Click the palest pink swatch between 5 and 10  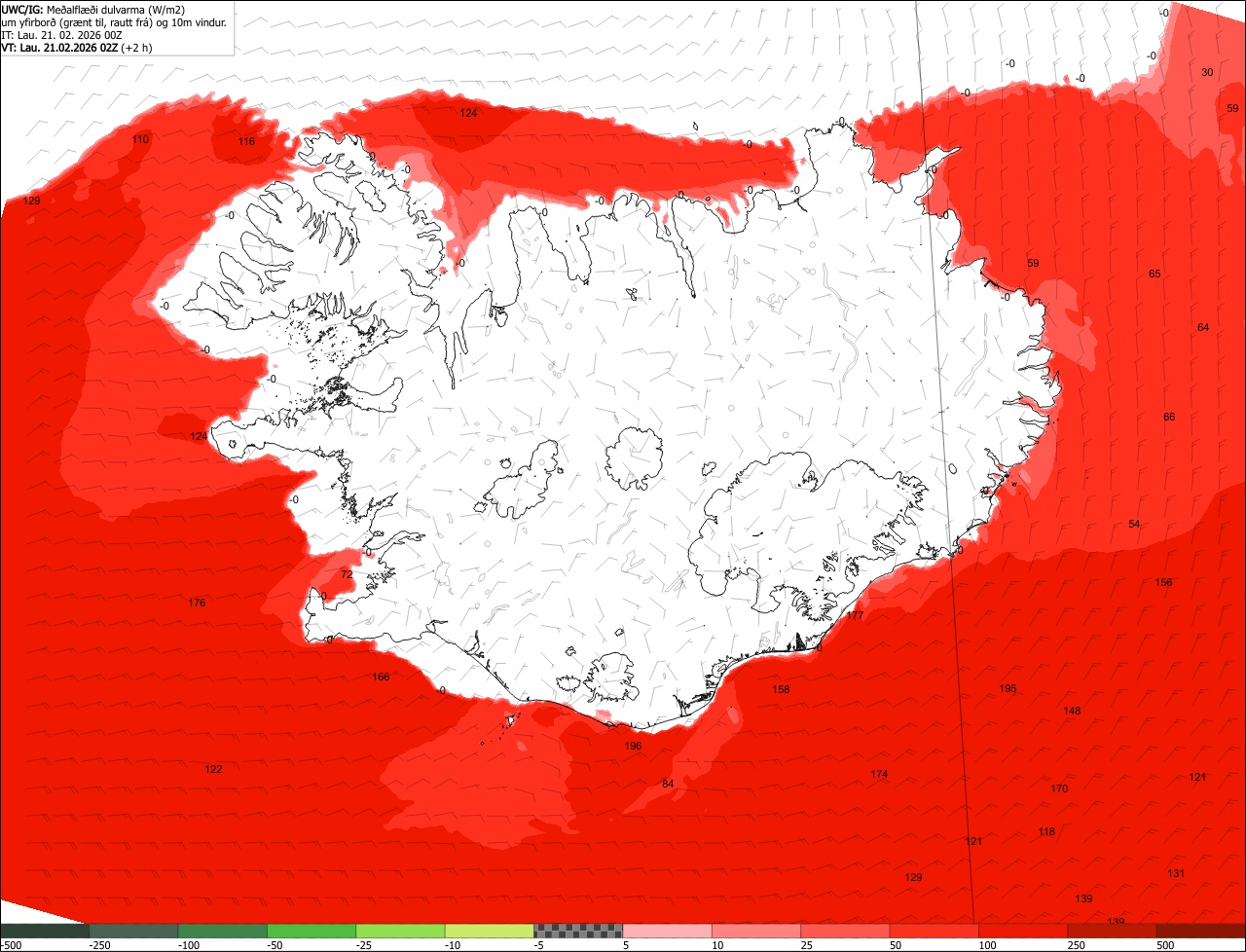(x=667, y=931)
